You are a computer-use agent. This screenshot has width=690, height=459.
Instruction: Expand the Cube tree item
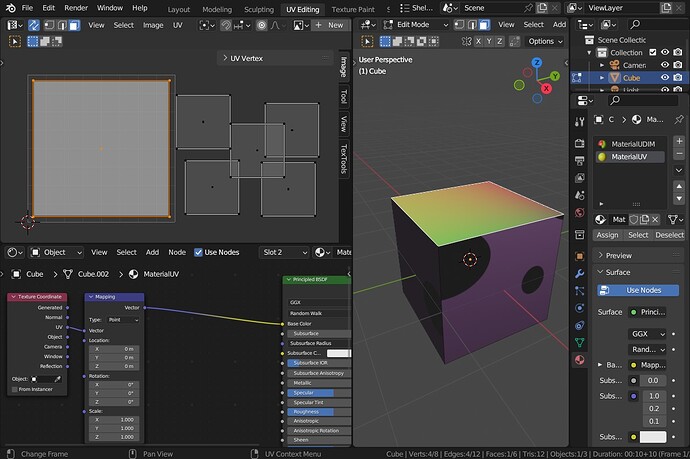point(602,77)
